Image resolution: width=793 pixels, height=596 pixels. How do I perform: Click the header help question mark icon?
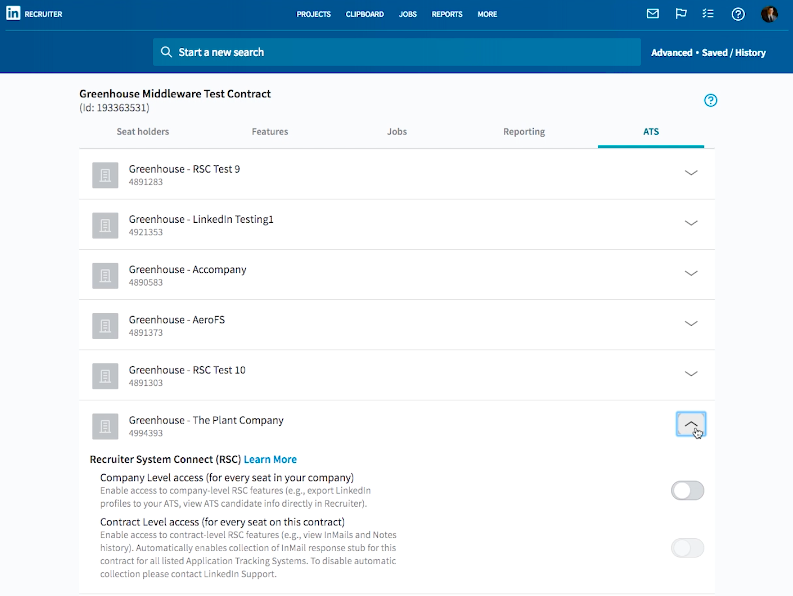[738, 14]
